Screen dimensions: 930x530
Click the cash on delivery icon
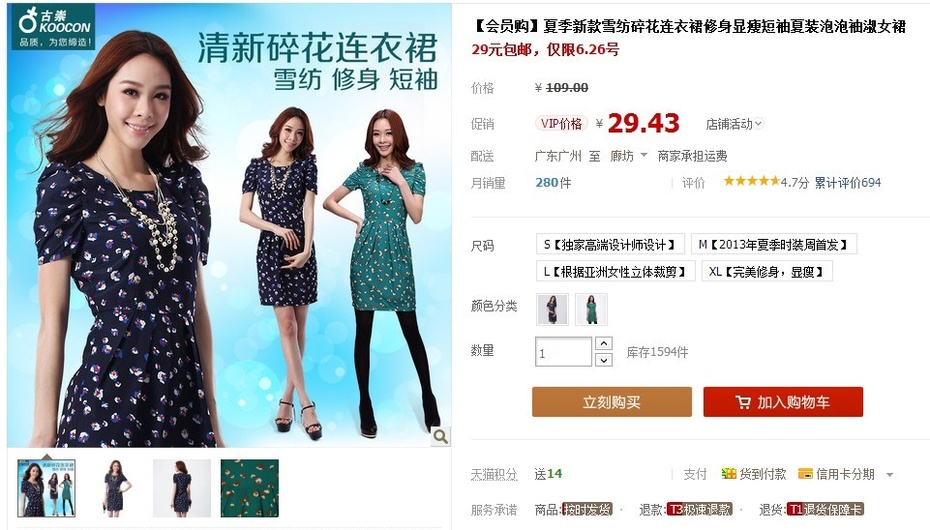click(728, 474)
